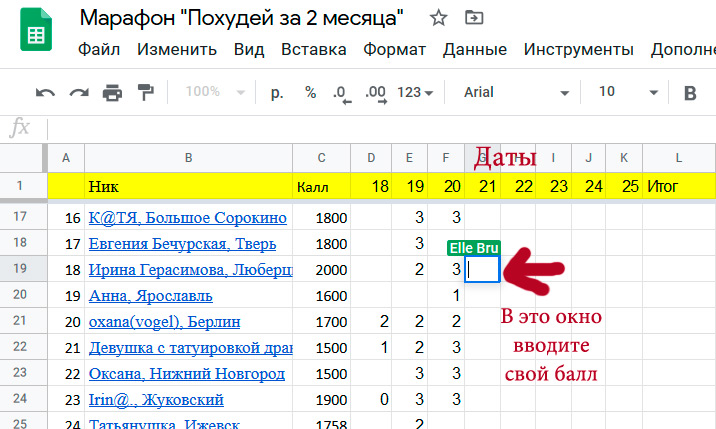Viewport: 716px width, 429px height.
Task: Expand the Arial font dropdown
Action: coord(510,92)
